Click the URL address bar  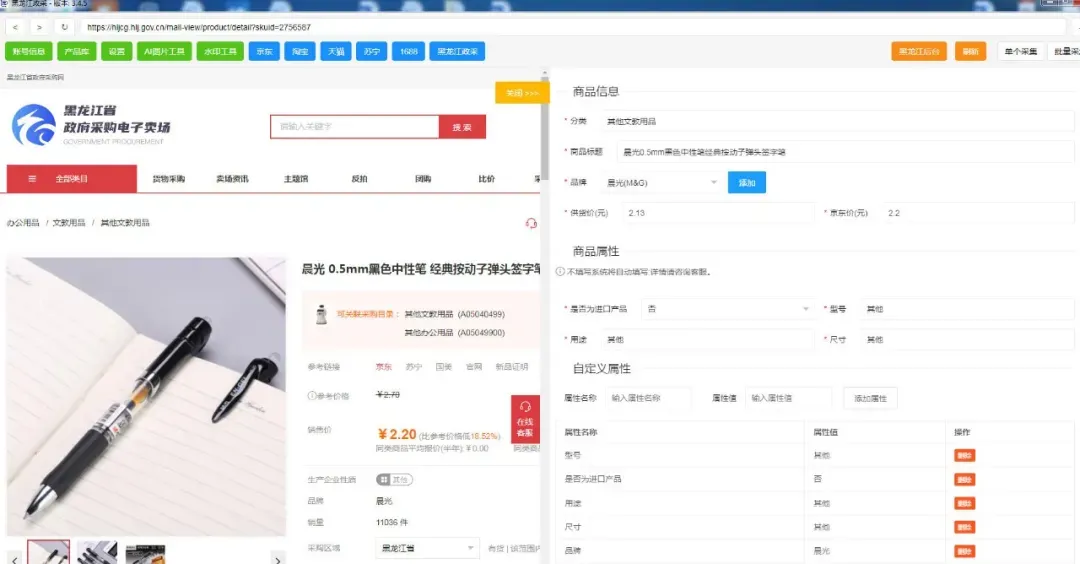click(572, 28)
